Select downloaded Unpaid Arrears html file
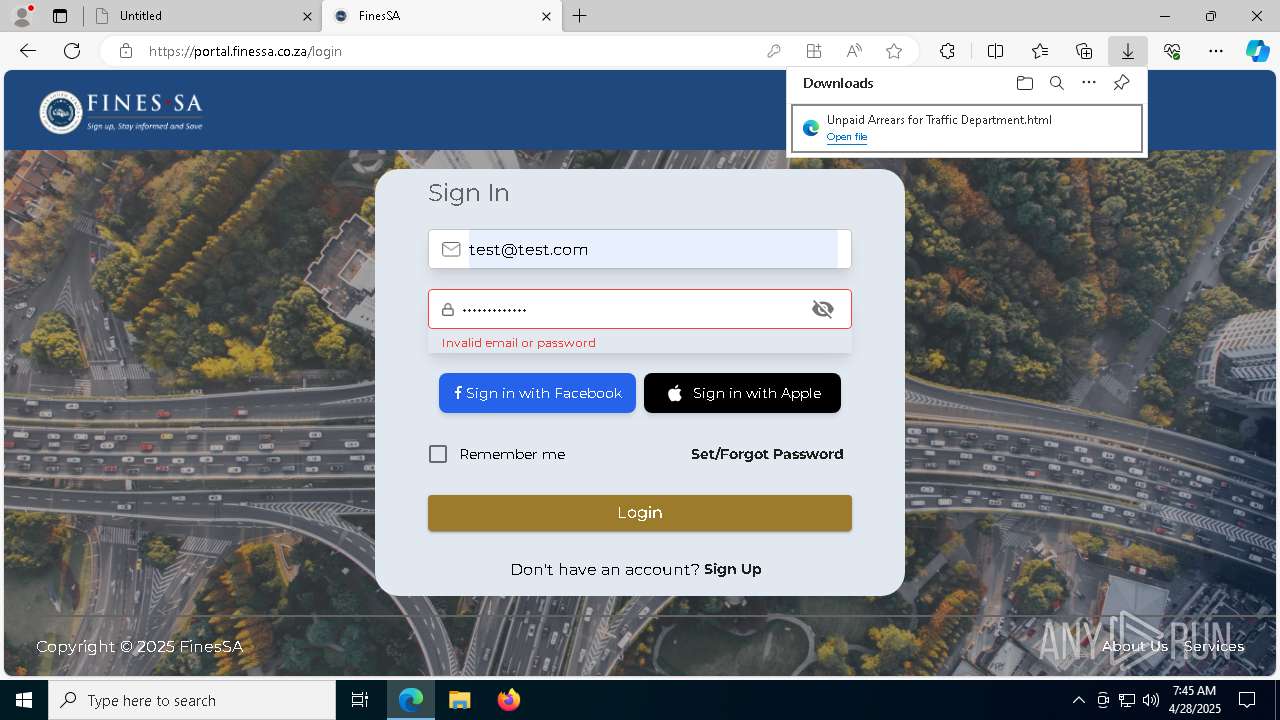 click(x=967, y=129)
